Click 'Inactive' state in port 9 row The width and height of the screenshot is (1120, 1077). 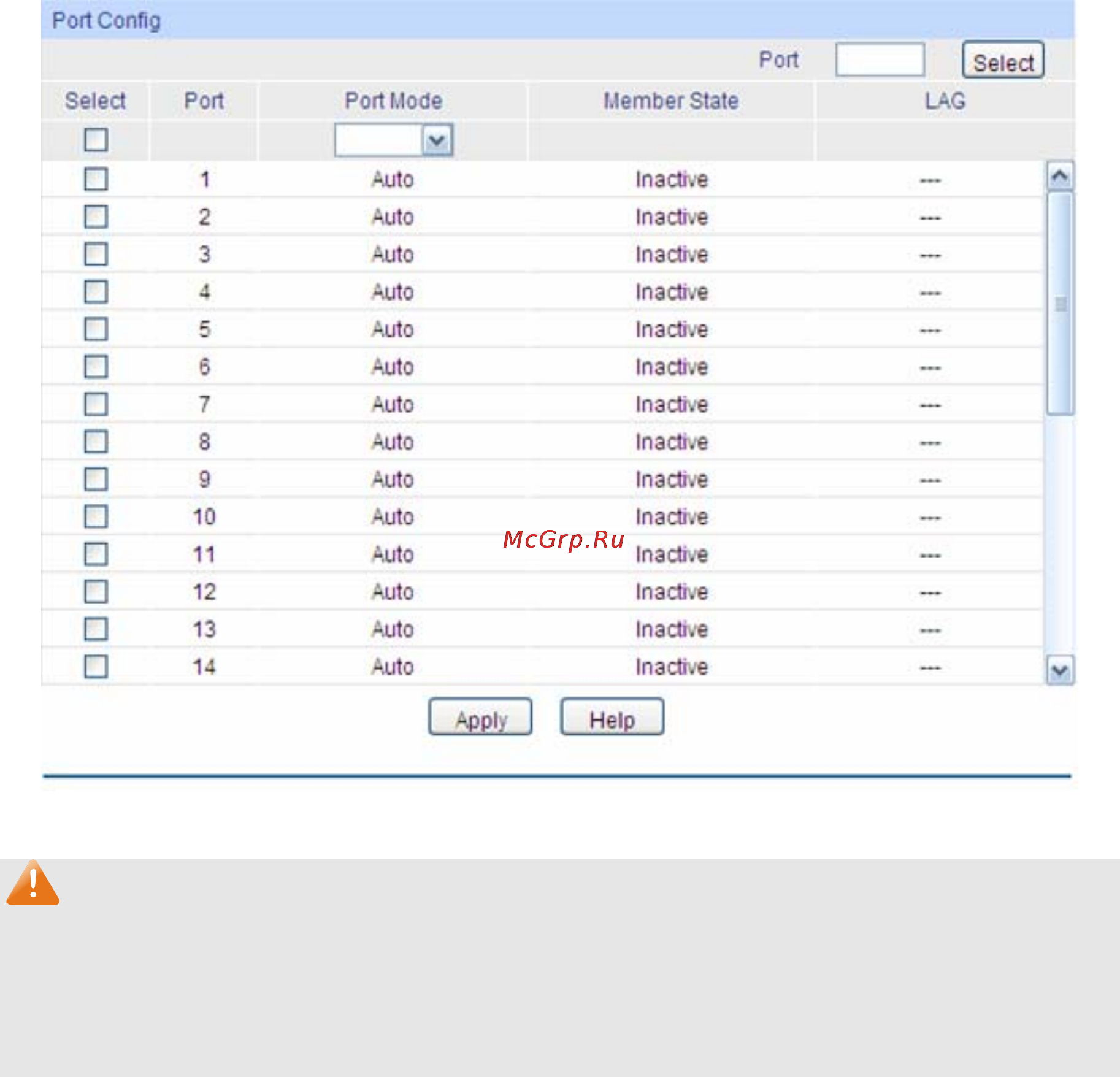pos(672,480)
